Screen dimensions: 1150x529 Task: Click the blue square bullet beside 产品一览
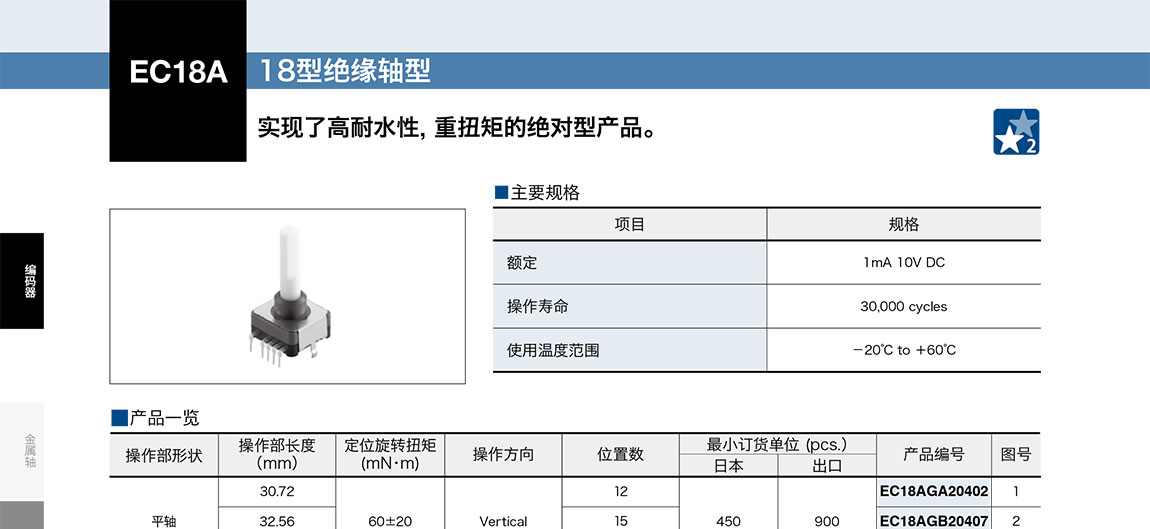click(x=119, y=418)
